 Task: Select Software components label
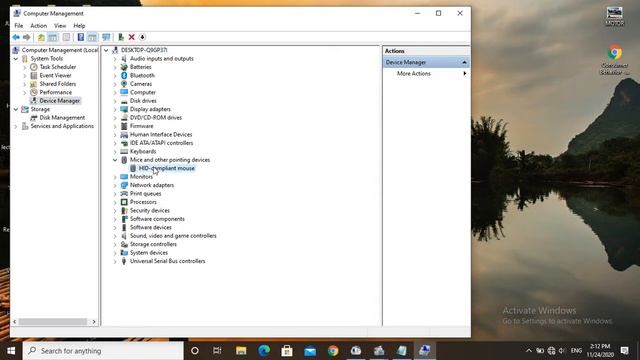157,219
